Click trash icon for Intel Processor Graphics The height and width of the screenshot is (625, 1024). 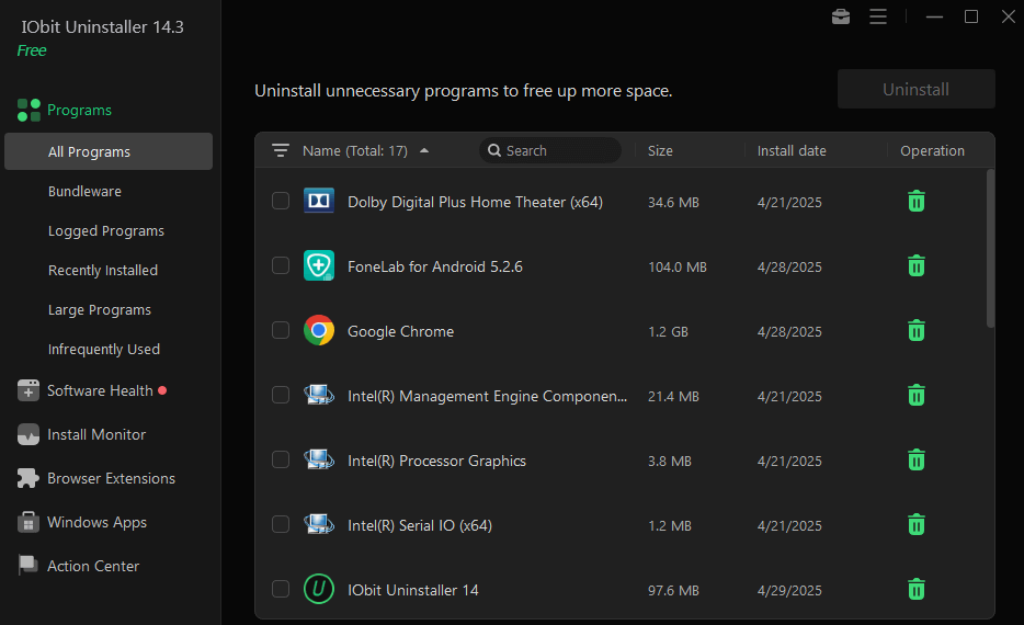916,460
